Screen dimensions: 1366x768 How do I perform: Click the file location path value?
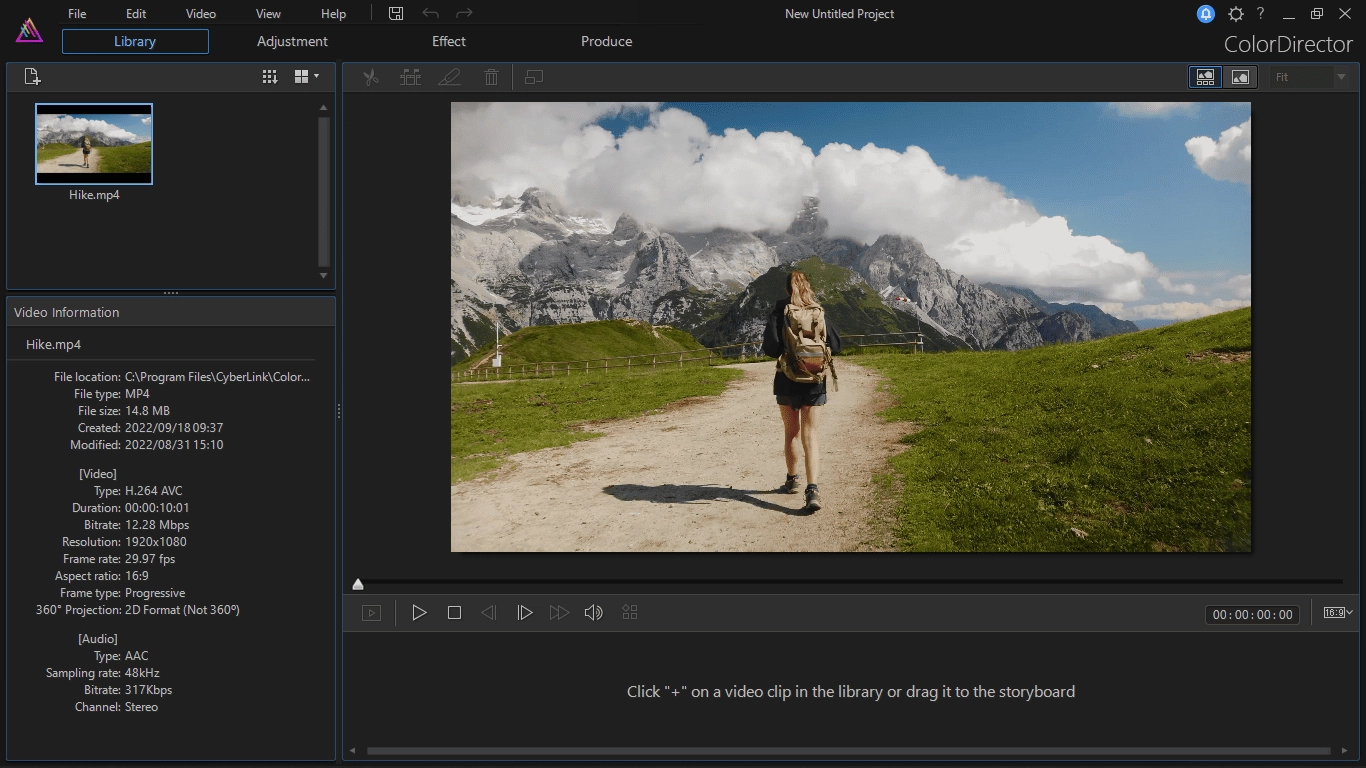[217, 377]
